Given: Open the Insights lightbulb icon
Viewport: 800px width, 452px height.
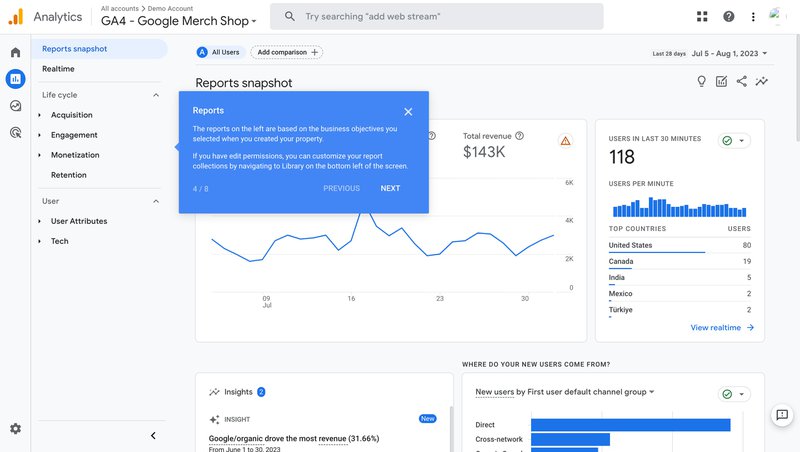Looking at the screenshot, I should point(701,82).
